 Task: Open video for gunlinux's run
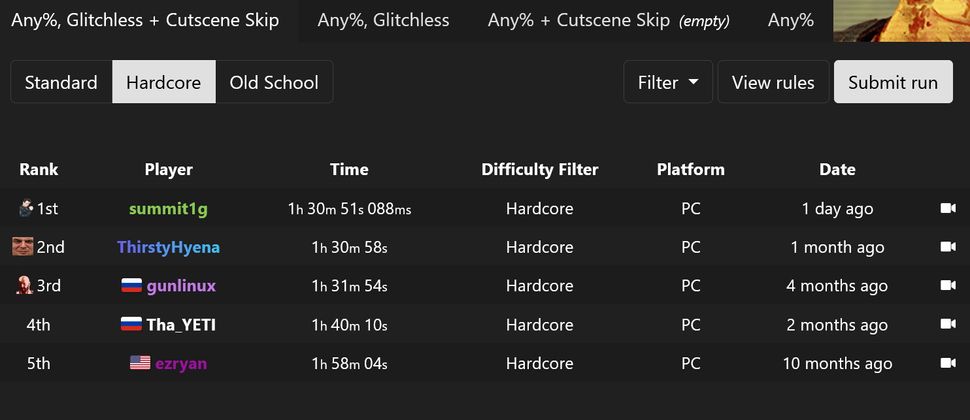tap(948, 286)
